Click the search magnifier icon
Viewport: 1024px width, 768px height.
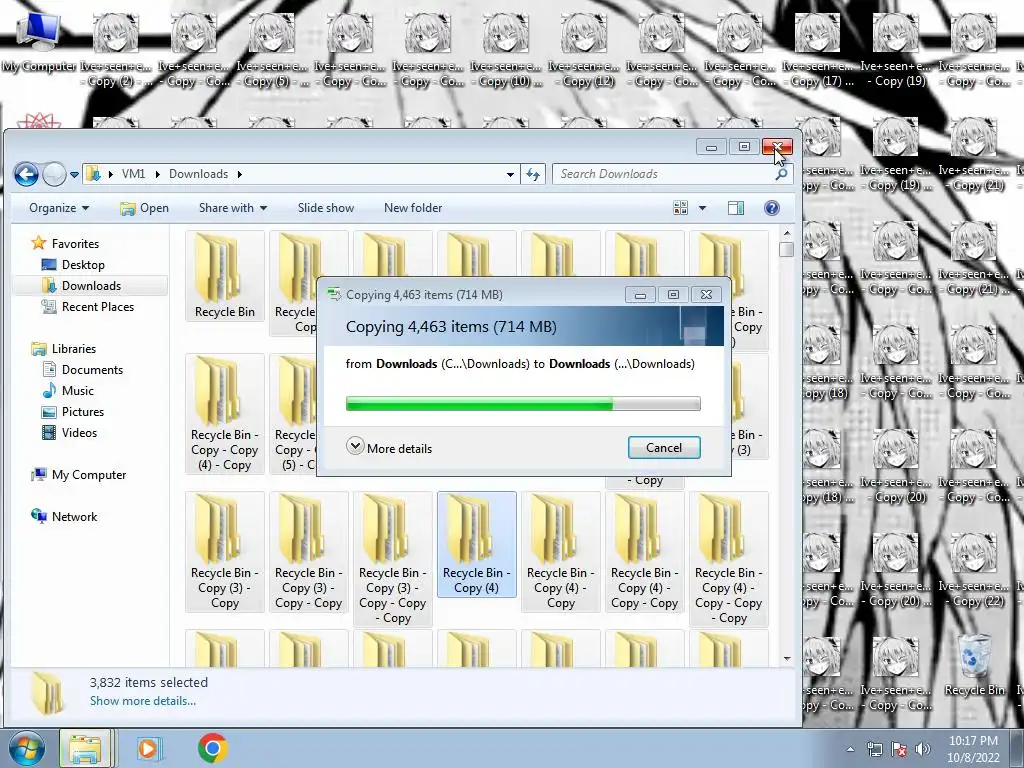tap(781, 174)
